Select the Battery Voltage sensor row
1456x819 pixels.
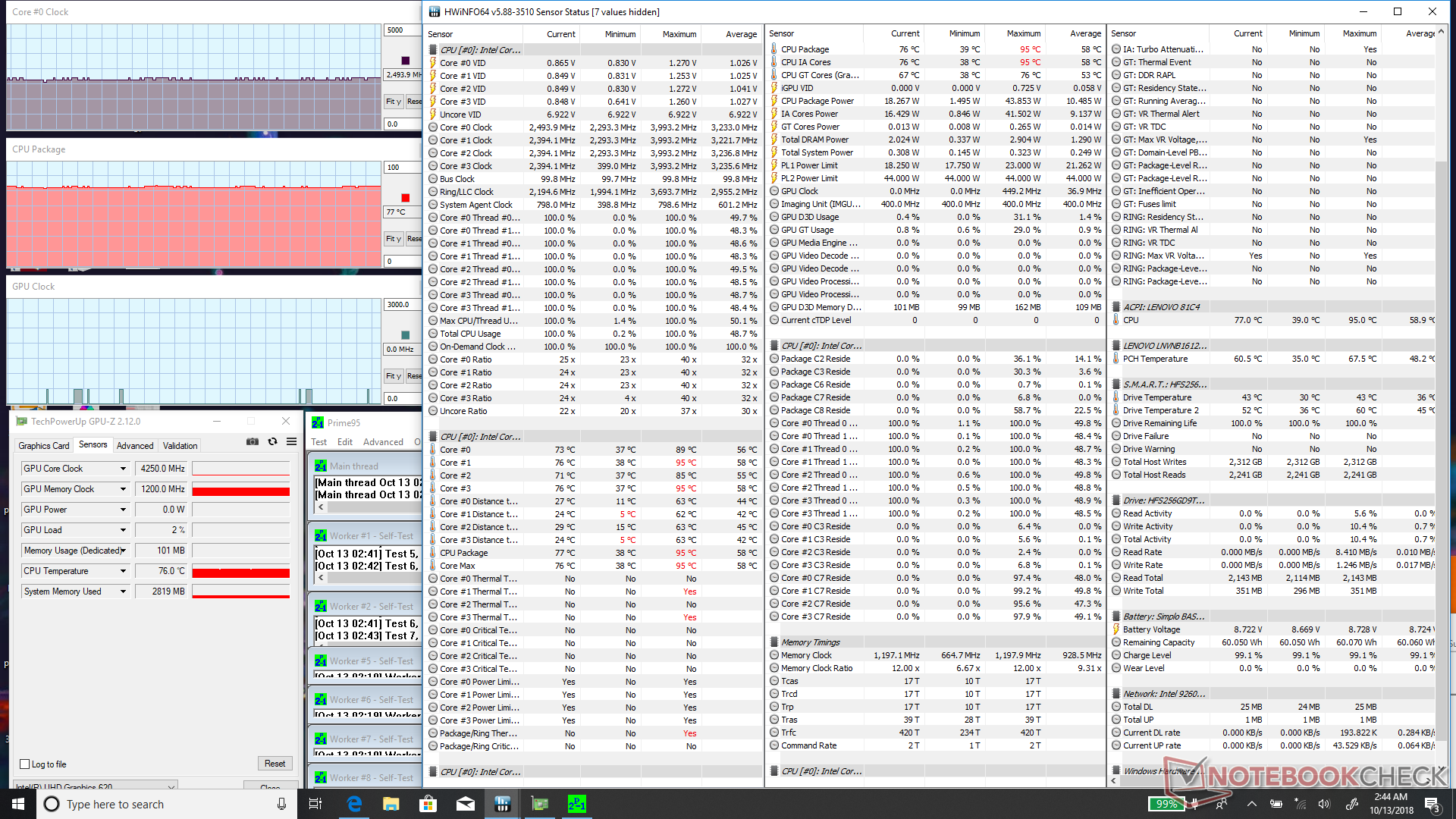(1272, 629)
